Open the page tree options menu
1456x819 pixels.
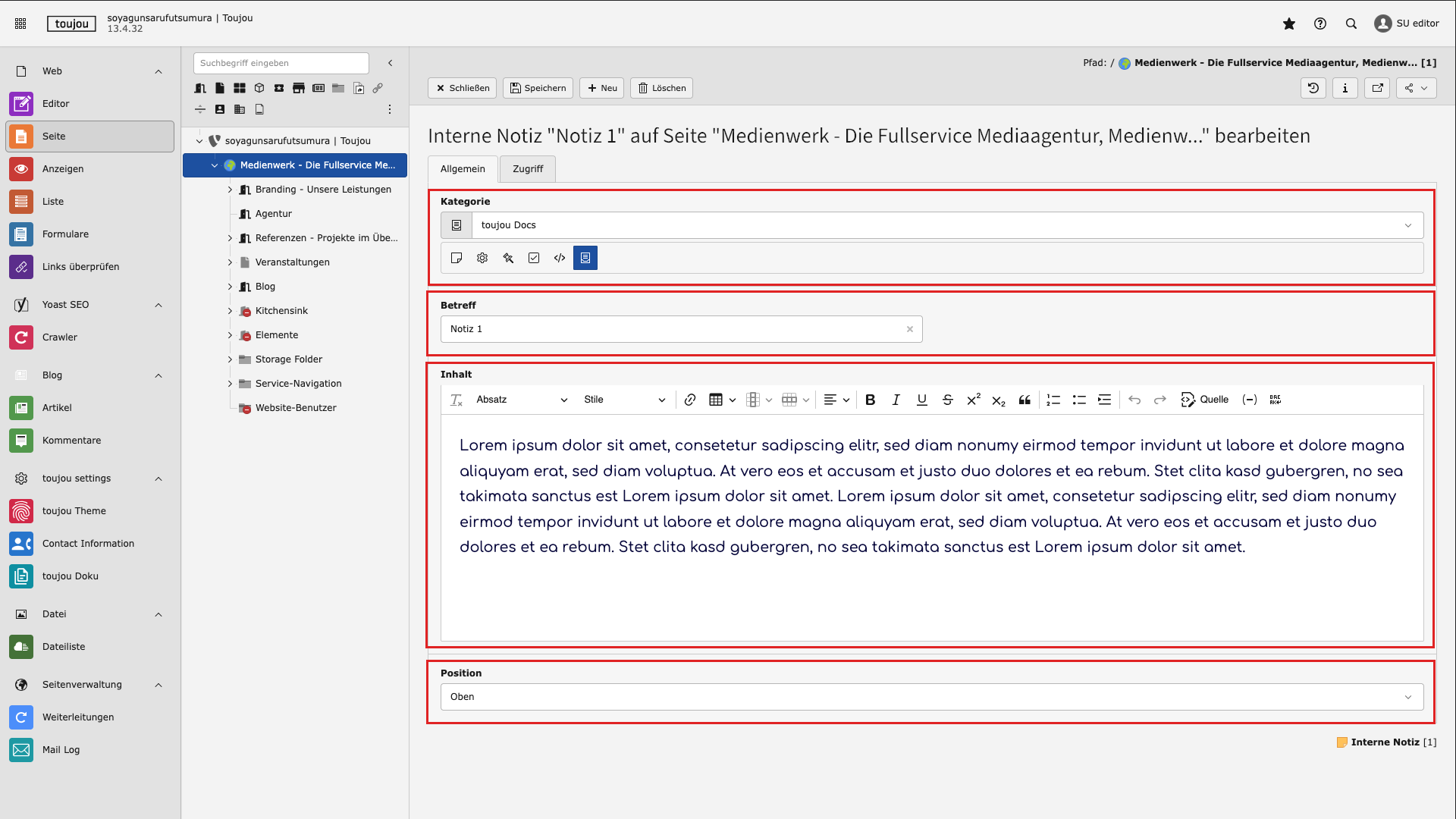coord(390,109)
